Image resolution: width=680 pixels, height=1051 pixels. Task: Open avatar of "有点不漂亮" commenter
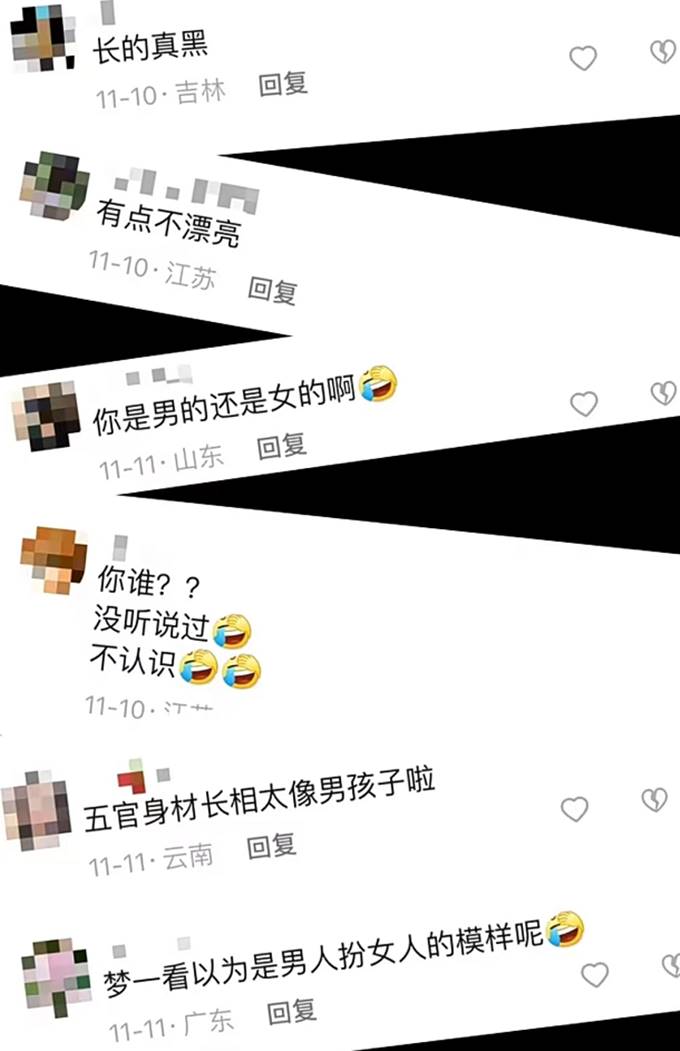click(x=54, y=186)
